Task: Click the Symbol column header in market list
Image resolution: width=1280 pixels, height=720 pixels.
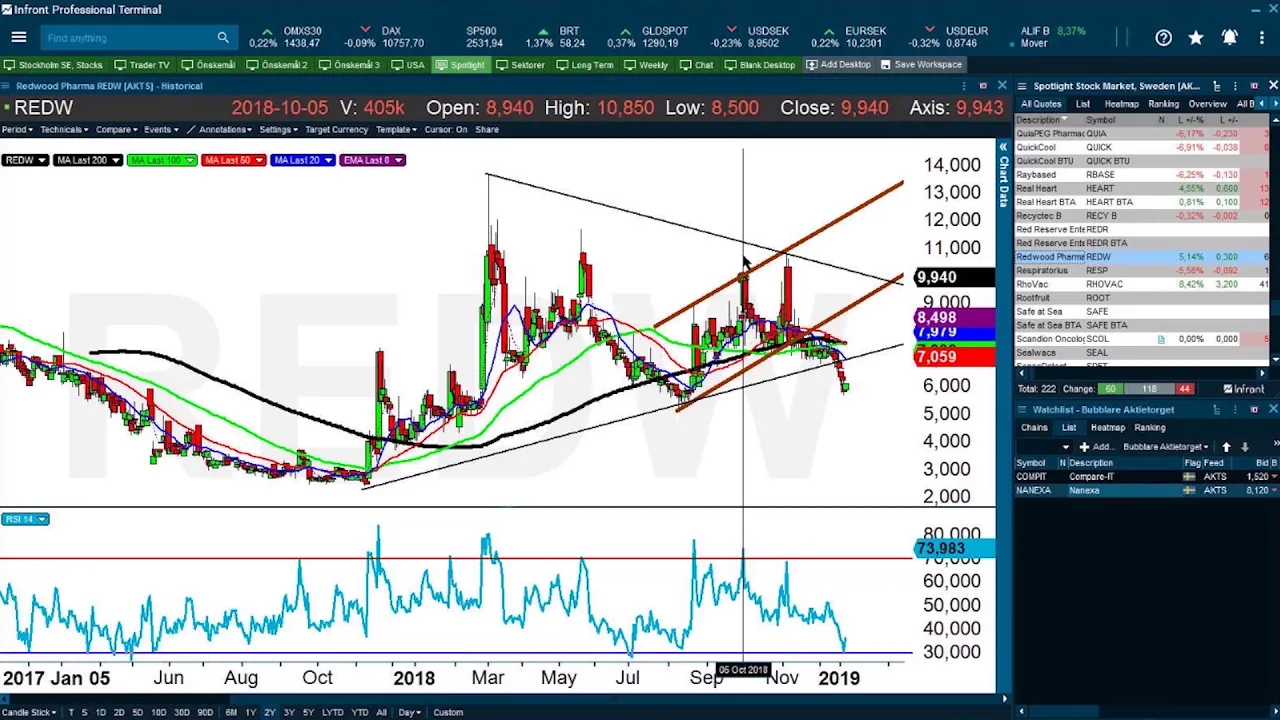Action: [x=1100, y=120]
